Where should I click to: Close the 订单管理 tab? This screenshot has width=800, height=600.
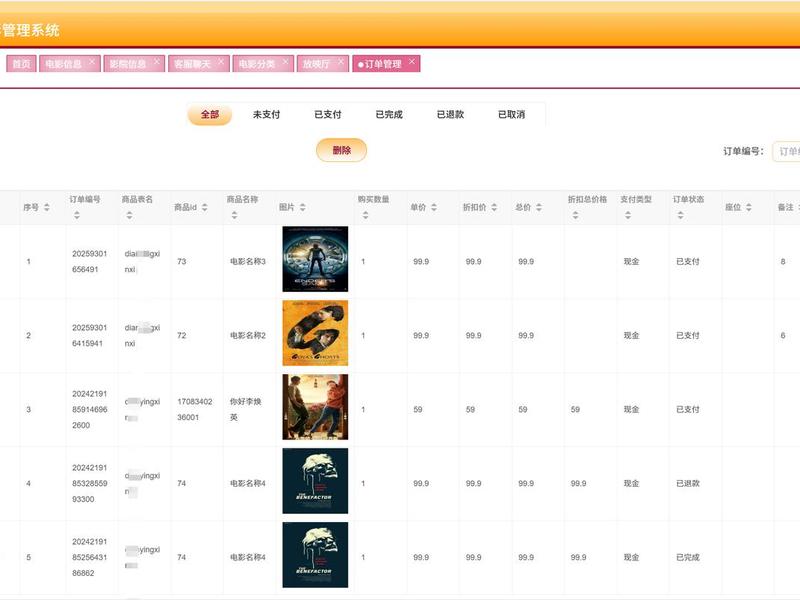412,62
